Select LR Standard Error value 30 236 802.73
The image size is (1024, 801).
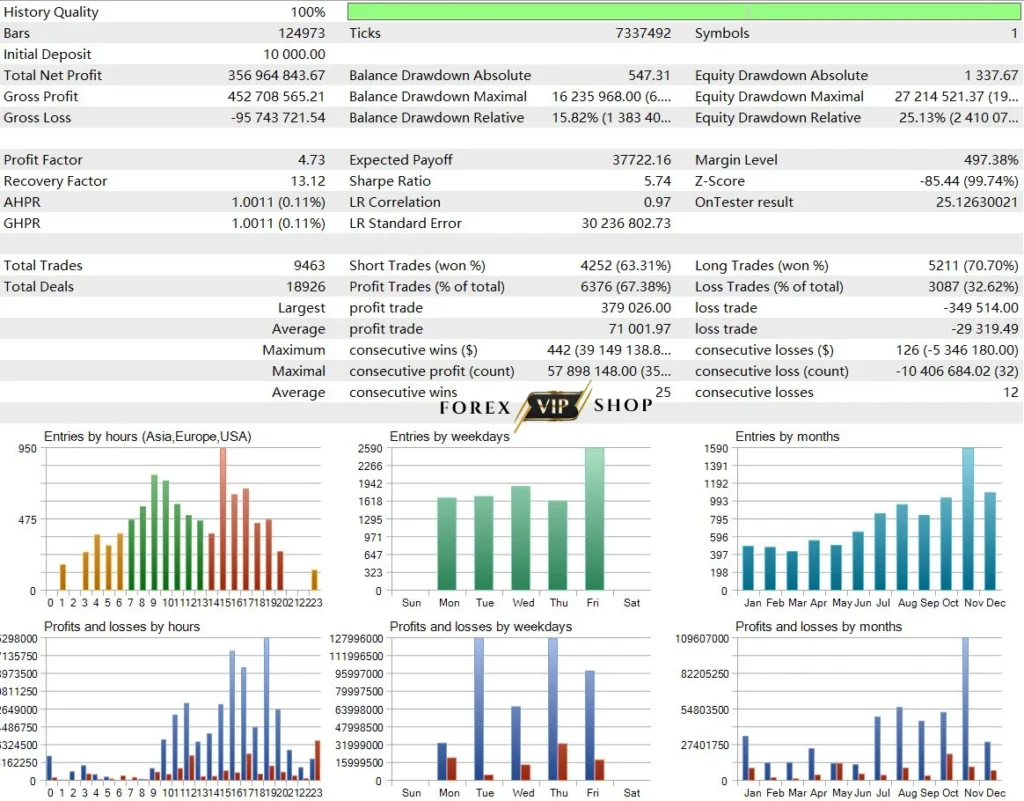tap(626, 223)
